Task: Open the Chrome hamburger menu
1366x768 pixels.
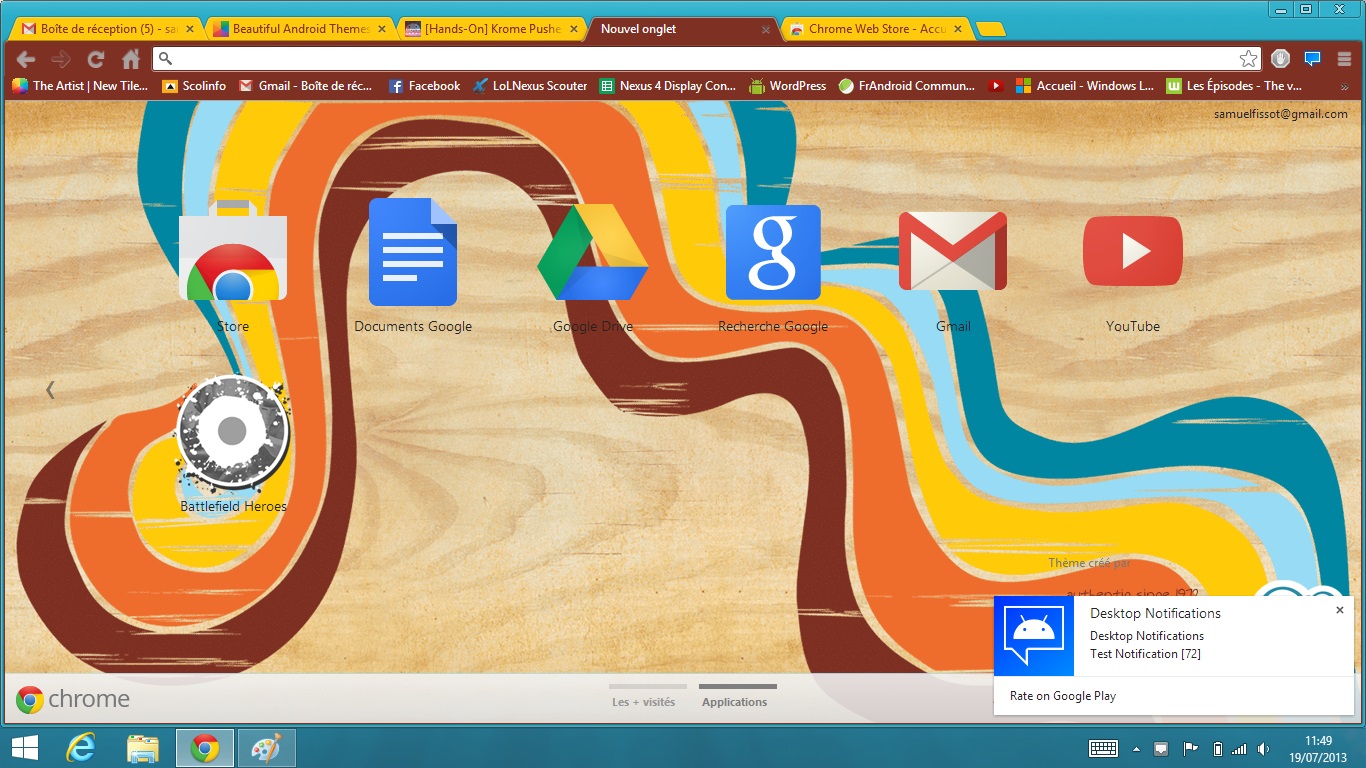Action: pos(1344,59)
